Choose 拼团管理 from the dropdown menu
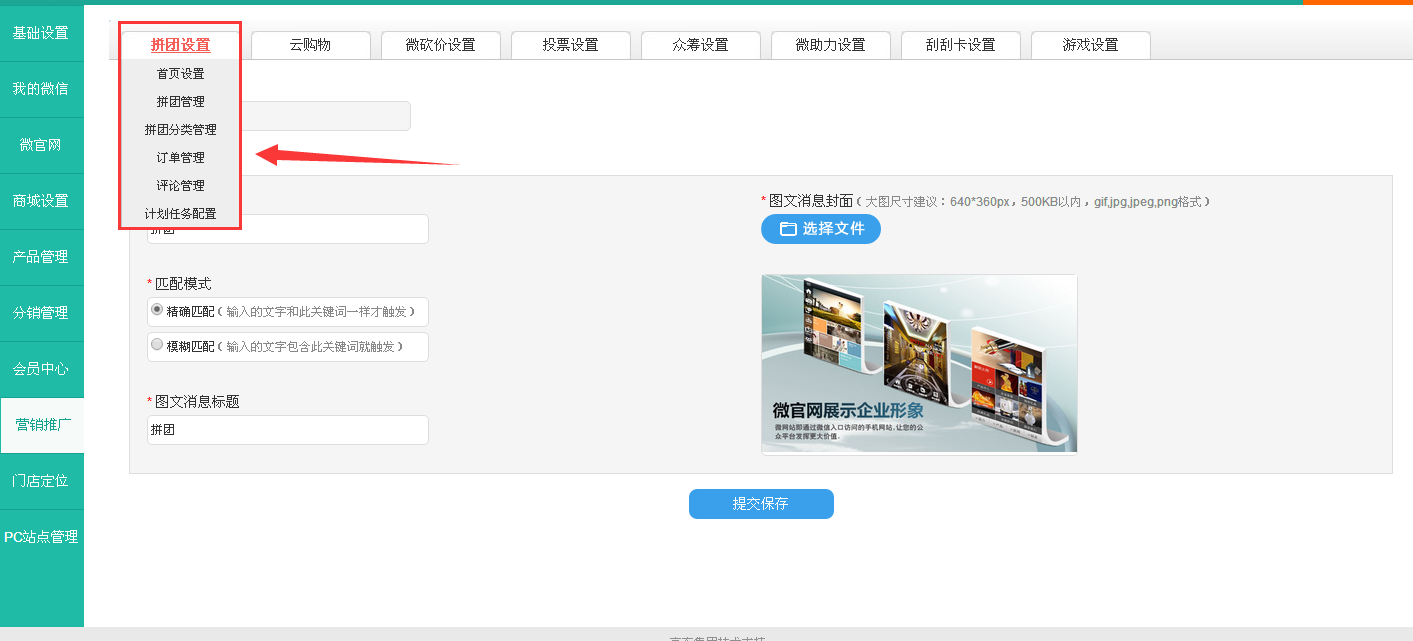 click(181, 102)
